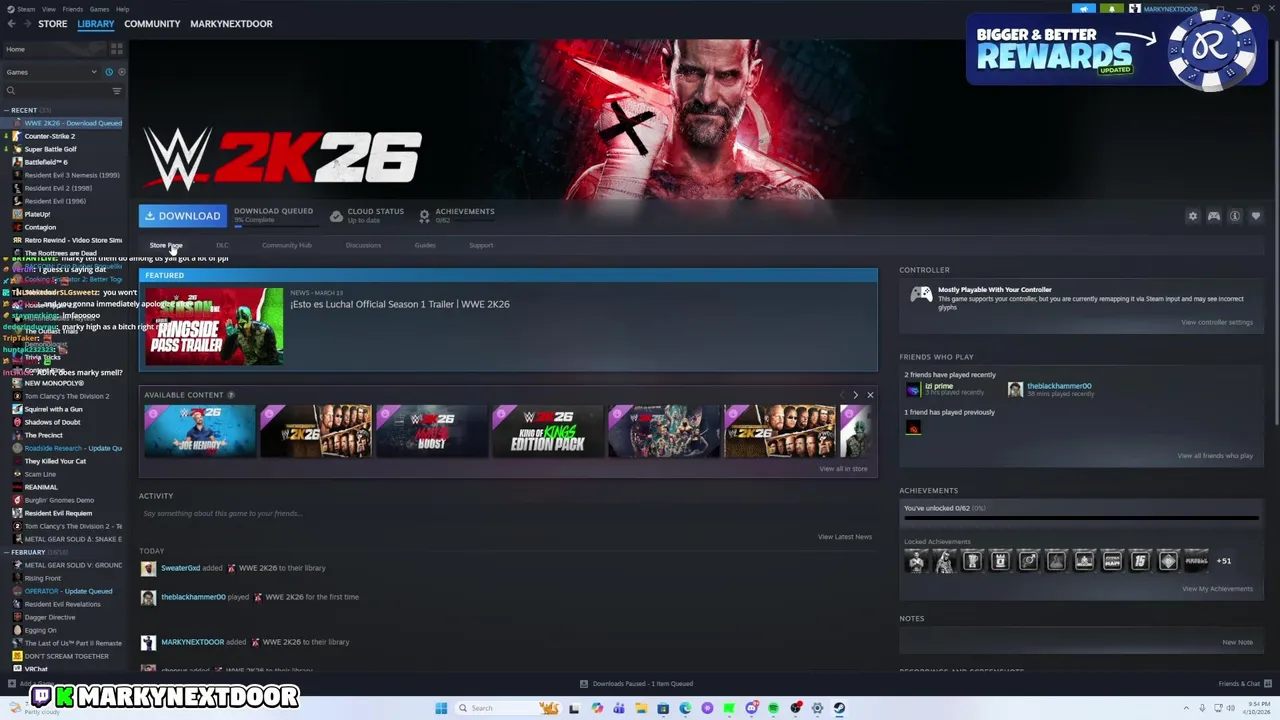Viewport: 1280px width, 720px height.
Task: Expand the Games filter dropdown
Action: tap(52, 72)
